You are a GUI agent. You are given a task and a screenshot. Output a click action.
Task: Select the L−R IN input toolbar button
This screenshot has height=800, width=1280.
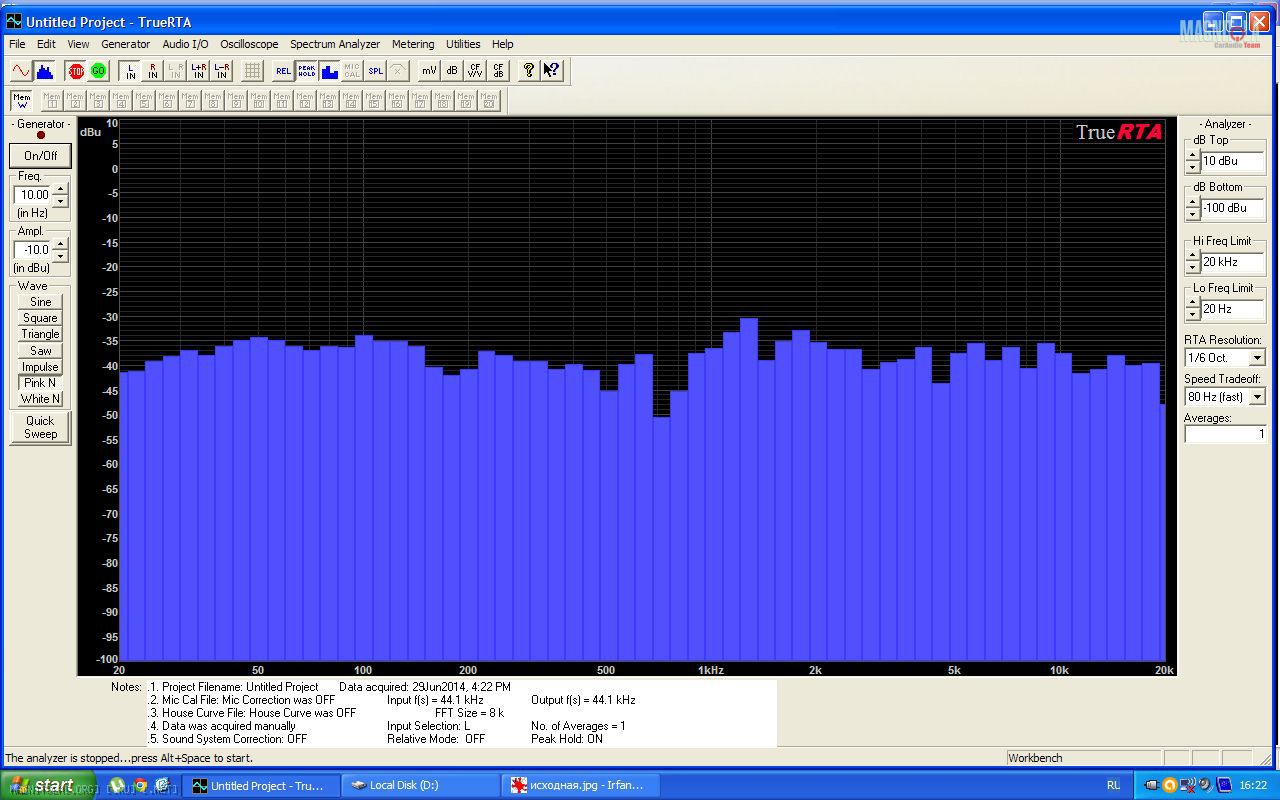coord(222,71)
